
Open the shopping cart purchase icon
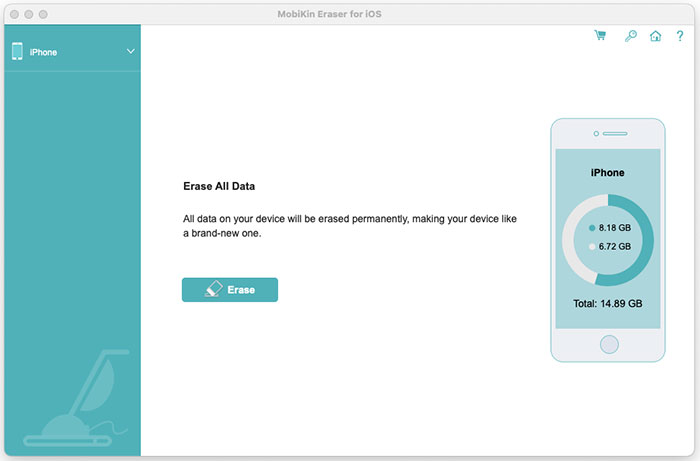tap(600, 36)
